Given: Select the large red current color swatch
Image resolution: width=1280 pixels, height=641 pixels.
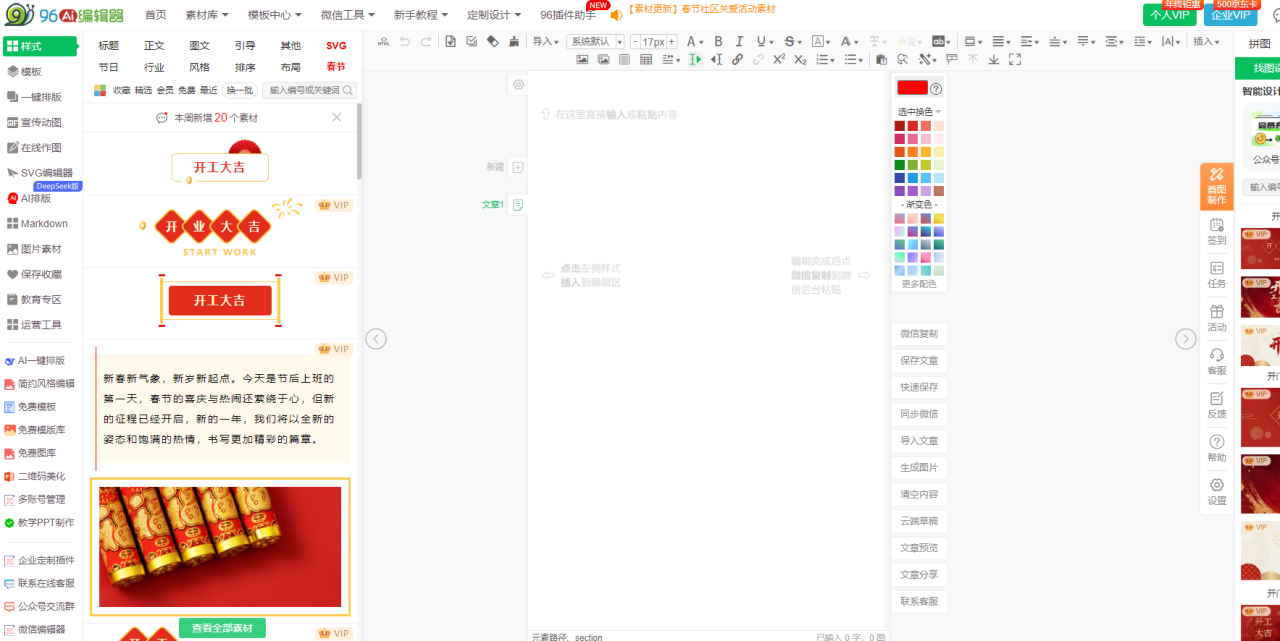Looking at the screenshot, I should coord(912,88).
